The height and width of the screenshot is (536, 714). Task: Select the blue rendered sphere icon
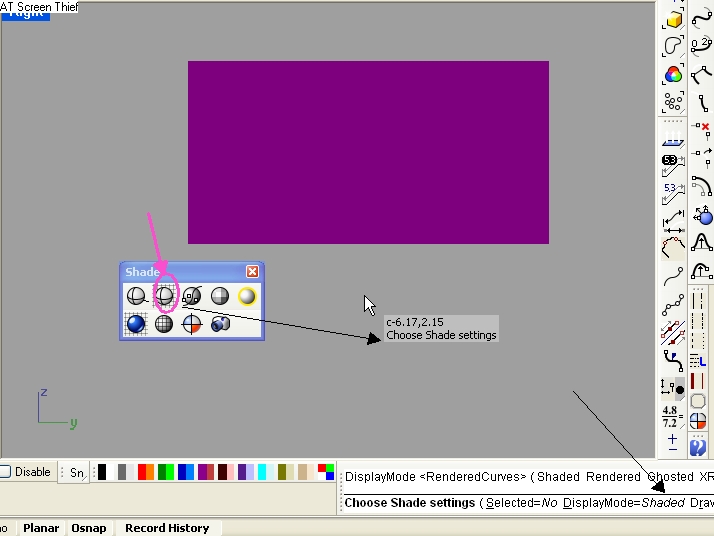point(136,324)
